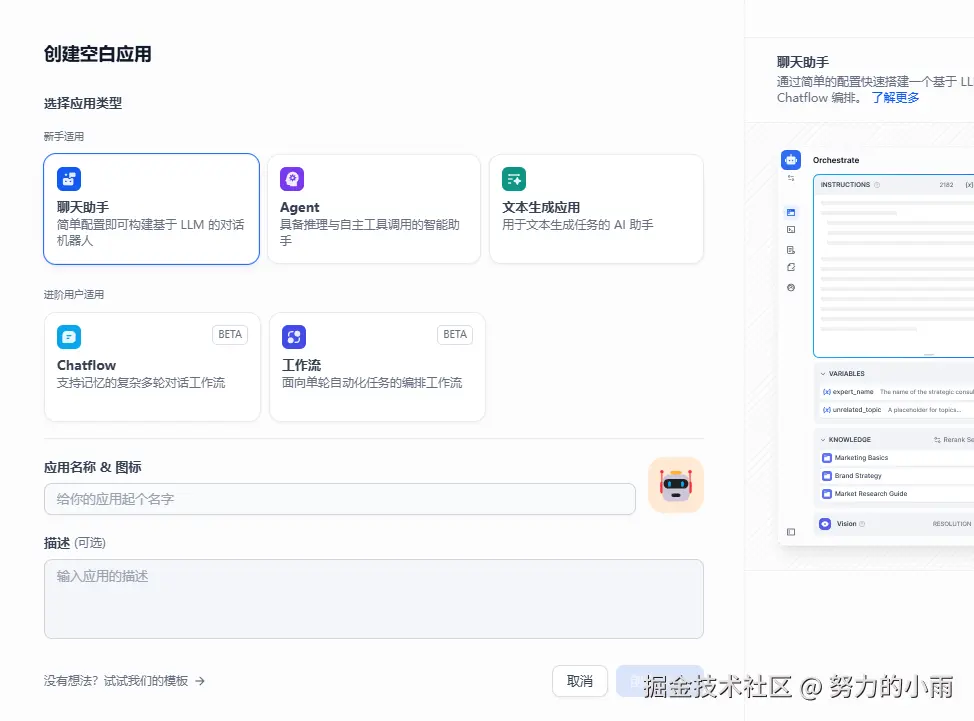This screenshot has height=721, width=974.
Task: Click the INSTRUCTIONS label in preview
Action: 845,185
